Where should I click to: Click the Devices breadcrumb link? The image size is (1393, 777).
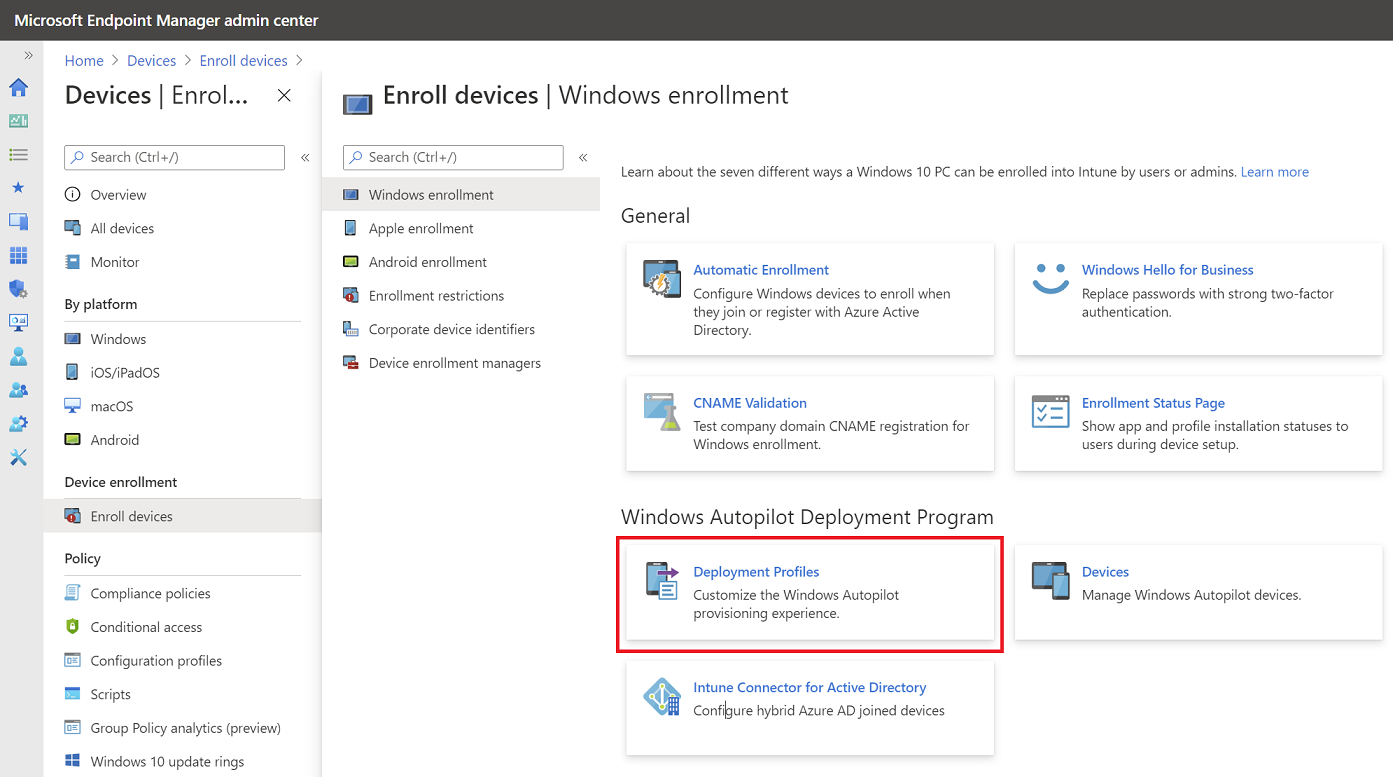click(x=151, y=61)
